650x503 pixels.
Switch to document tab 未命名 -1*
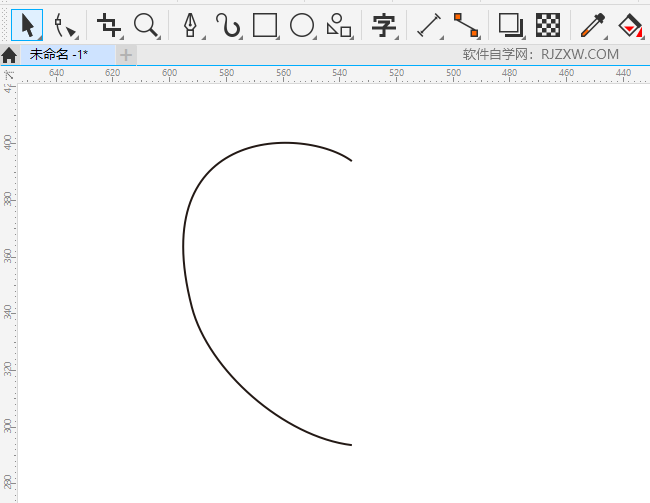tap(68, 54)
